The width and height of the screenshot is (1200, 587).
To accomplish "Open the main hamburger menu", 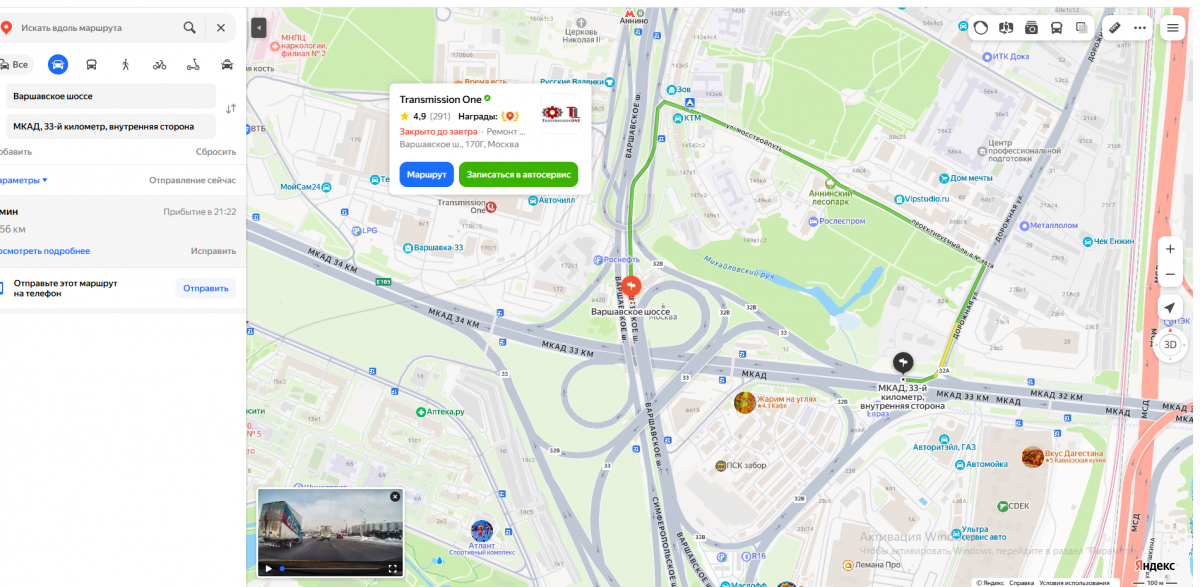I will click(x=1172, y=28).
